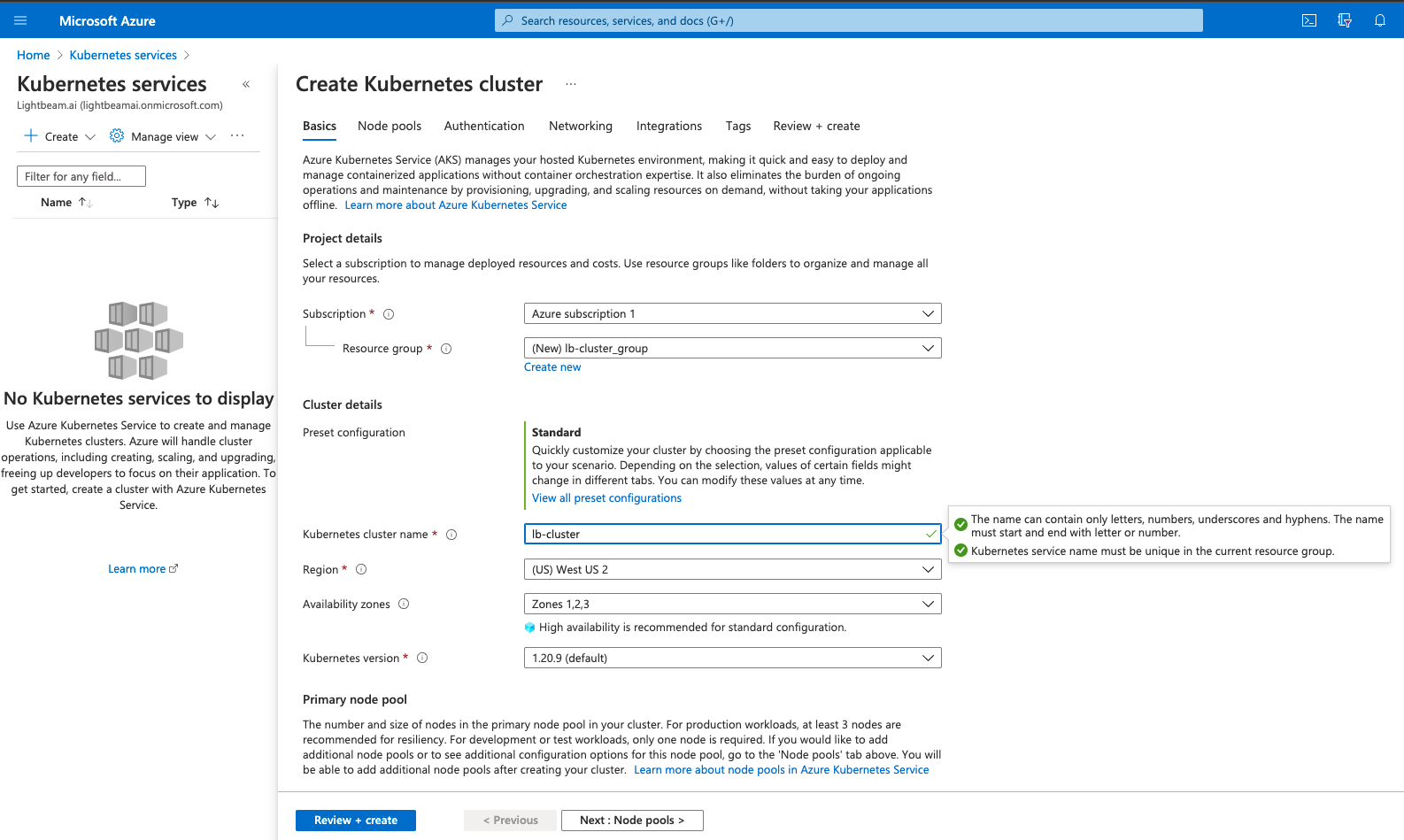Open the ellipsis next to Create Kubernetes cluster
This screenshot has width=1404, height=840.
tap(571, 84)
